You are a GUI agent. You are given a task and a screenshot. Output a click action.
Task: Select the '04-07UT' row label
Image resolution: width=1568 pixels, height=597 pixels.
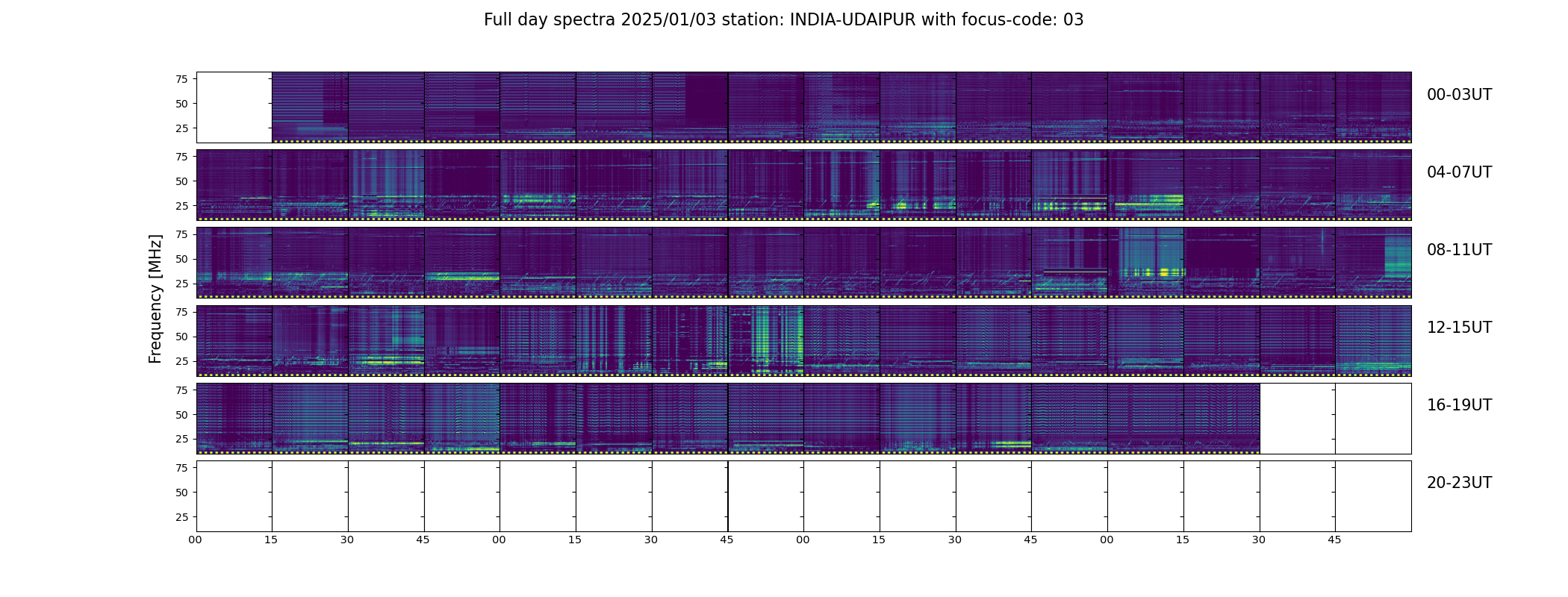(x=1459, y=172)
